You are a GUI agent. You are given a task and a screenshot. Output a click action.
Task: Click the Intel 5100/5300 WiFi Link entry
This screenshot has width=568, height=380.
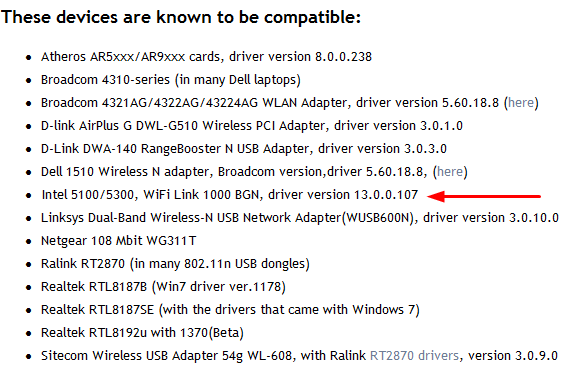pyautogui.click(x=230, y=195)
